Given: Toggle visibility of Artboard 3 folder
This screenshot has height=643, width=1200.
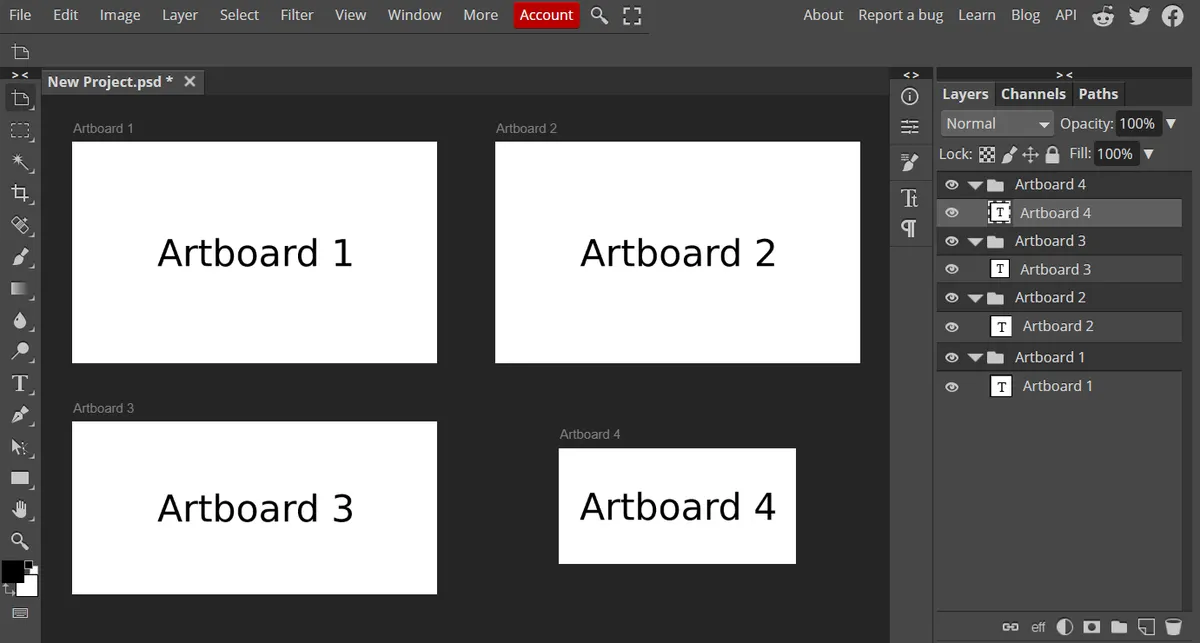Looking at the screenshot, I should [952, 241].
